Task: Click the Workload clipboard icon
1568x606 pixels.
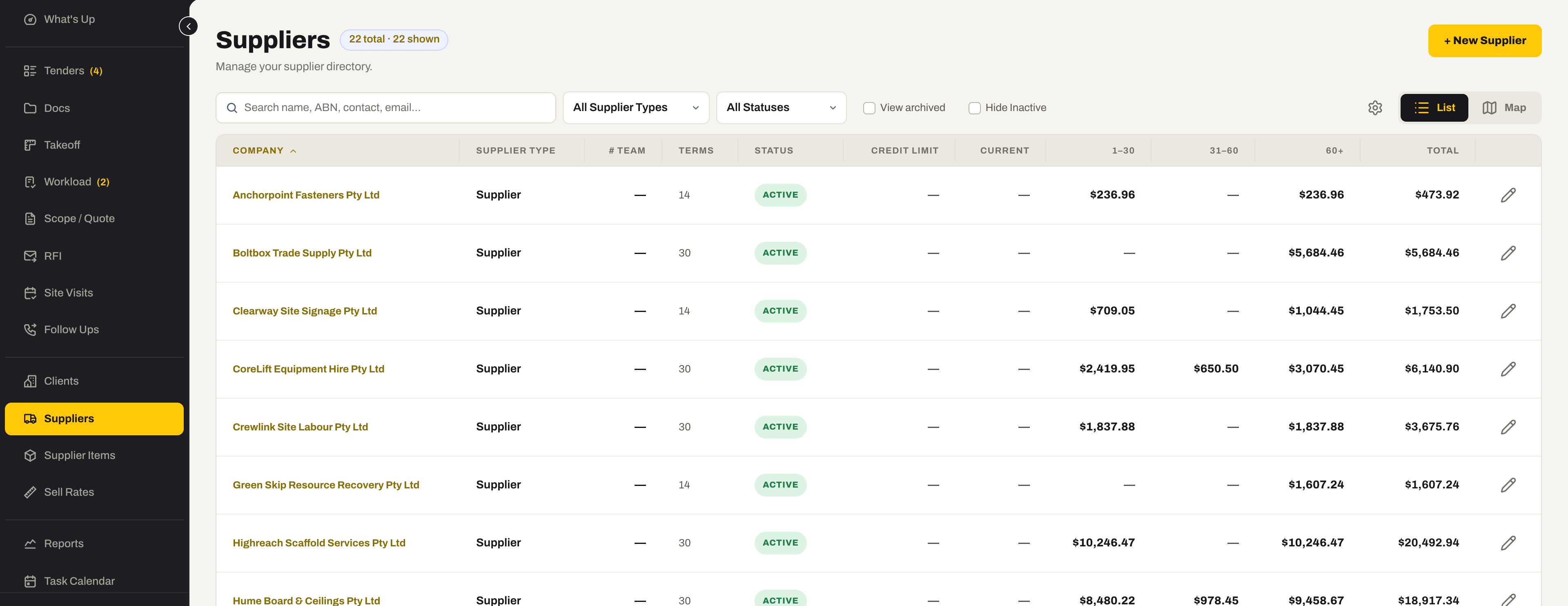Action: tap(30, 182)
